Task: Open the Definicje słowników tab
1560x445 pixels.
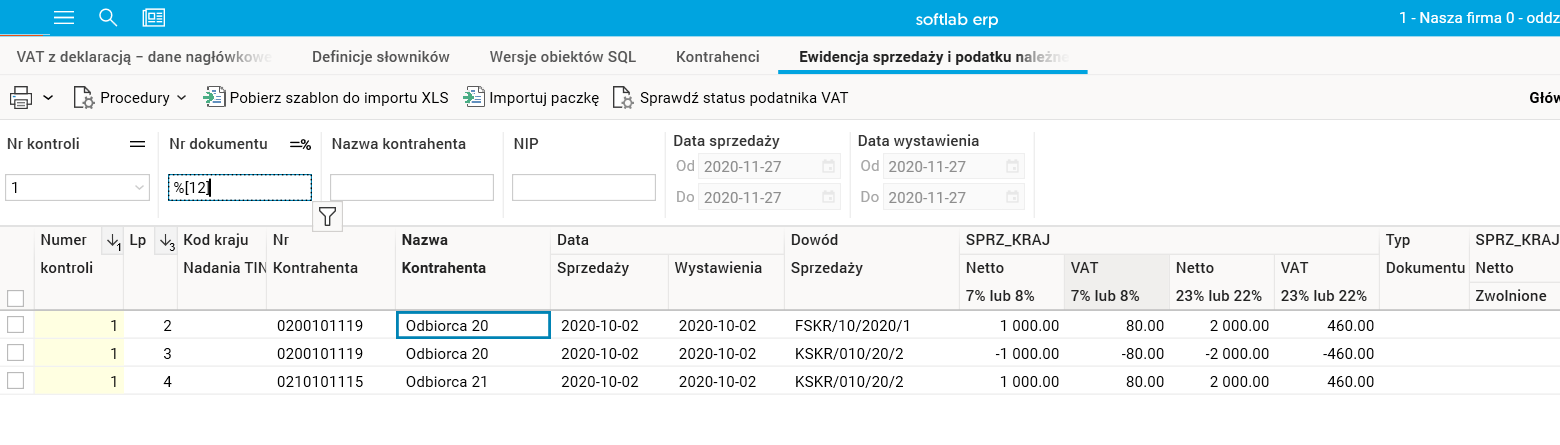Action: tap(381, 56)
